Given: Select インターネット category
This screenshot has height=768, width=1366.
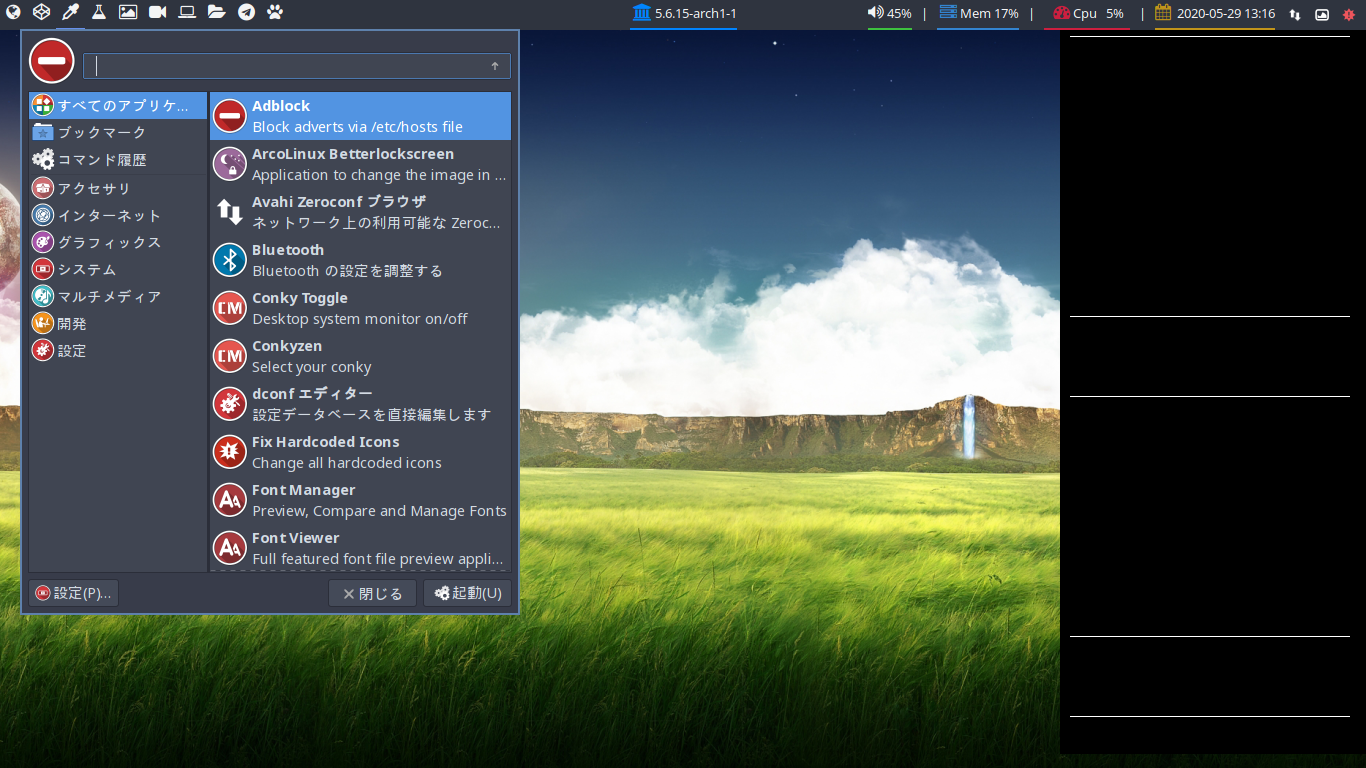Looking at the screenshot, I should [118, 215].
